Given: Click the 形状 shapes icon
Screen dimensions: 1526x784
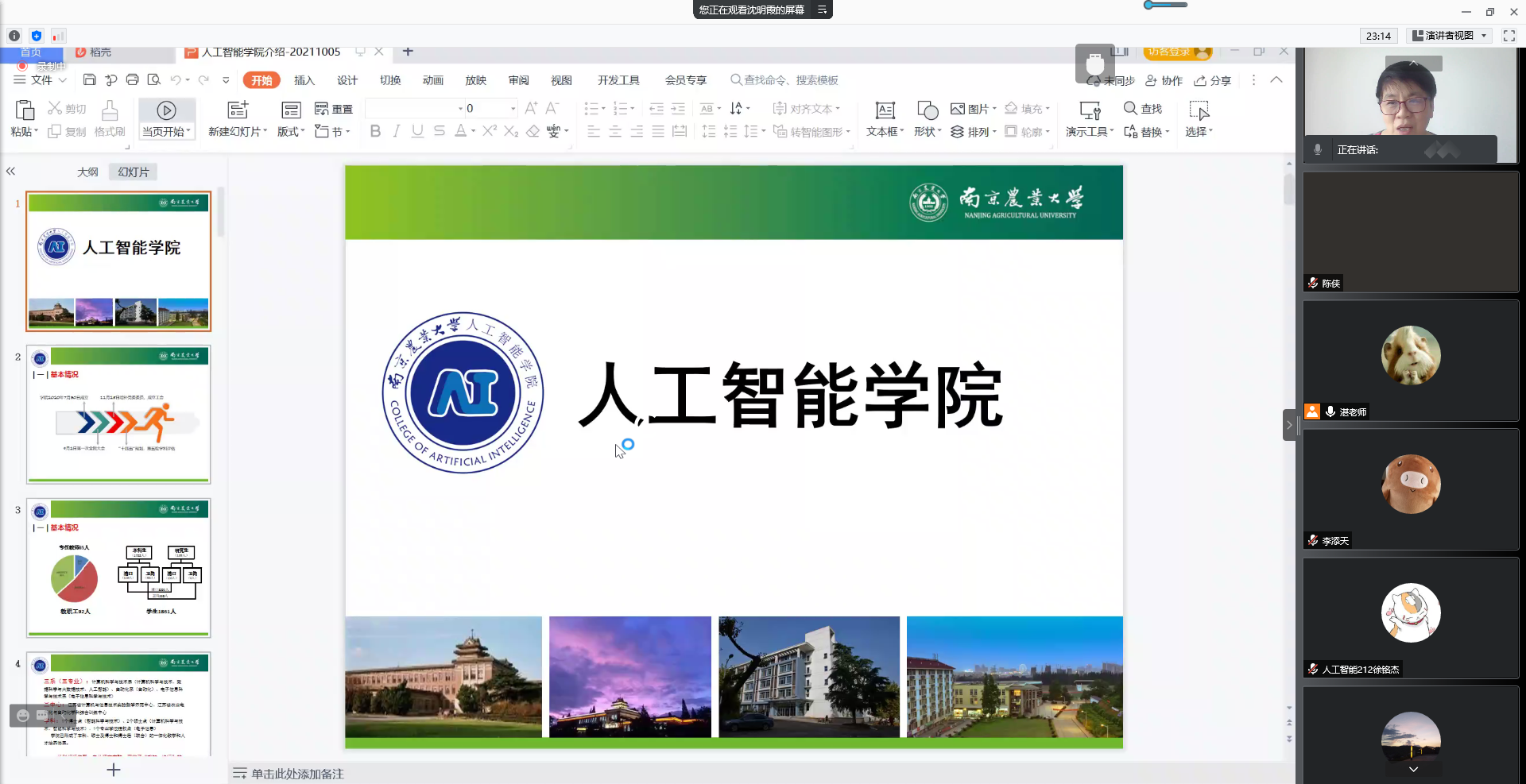Looking at the screenshot, I should click(x=927, y=110).
